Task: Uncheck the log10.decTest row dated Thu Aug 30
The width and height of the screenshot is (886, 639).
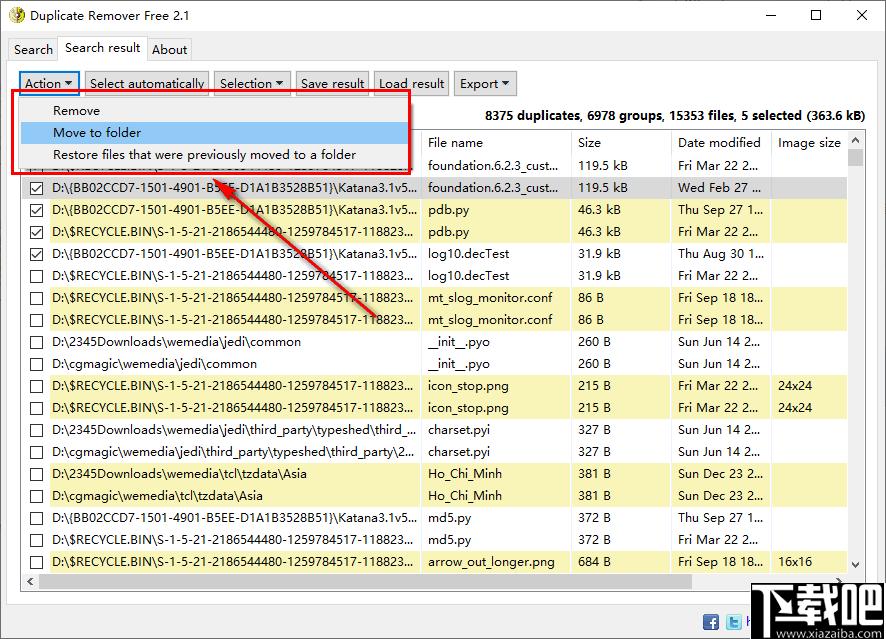Action: 36,254
